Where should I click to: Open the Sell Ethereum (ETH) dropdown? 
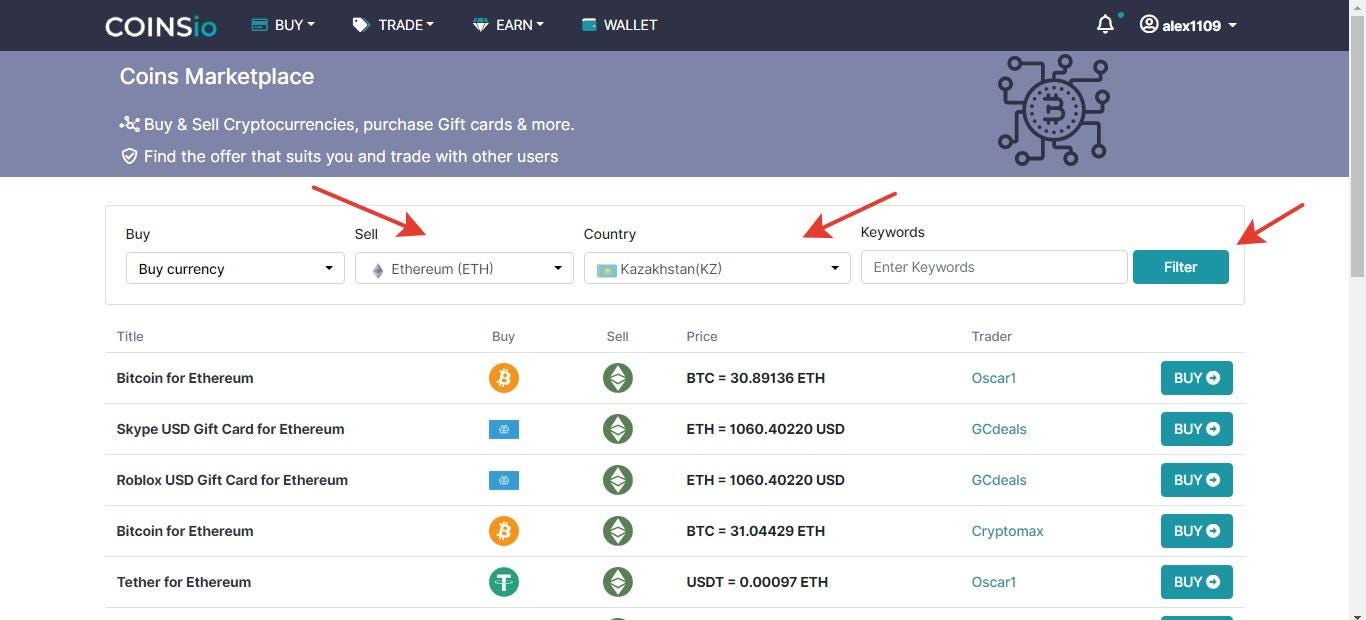pos(464,268)
